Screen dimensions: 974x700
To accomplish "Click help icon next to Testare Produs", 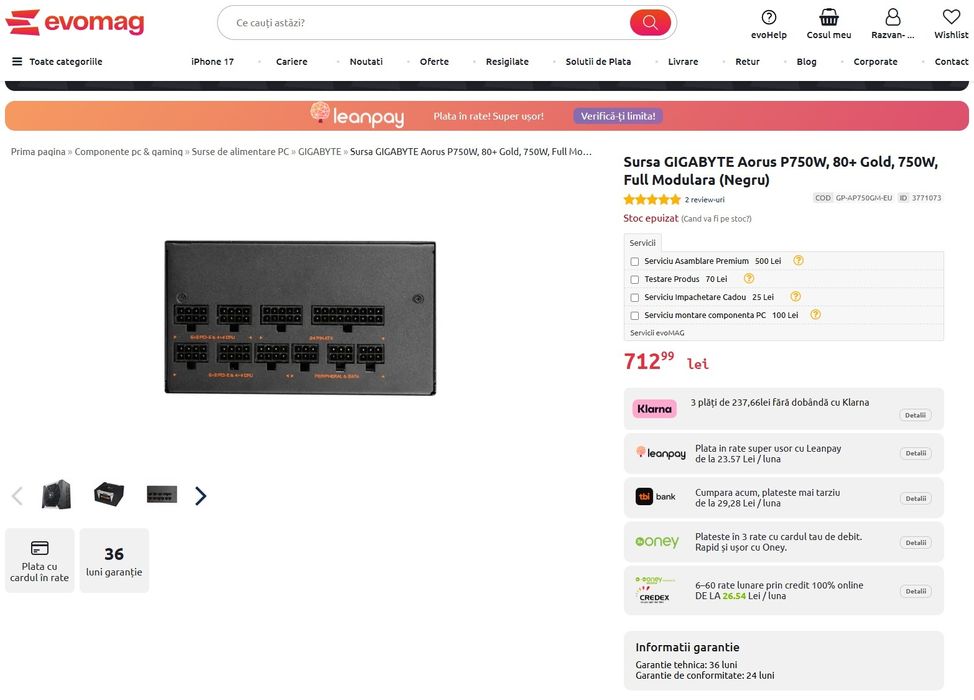I will 749,279.
